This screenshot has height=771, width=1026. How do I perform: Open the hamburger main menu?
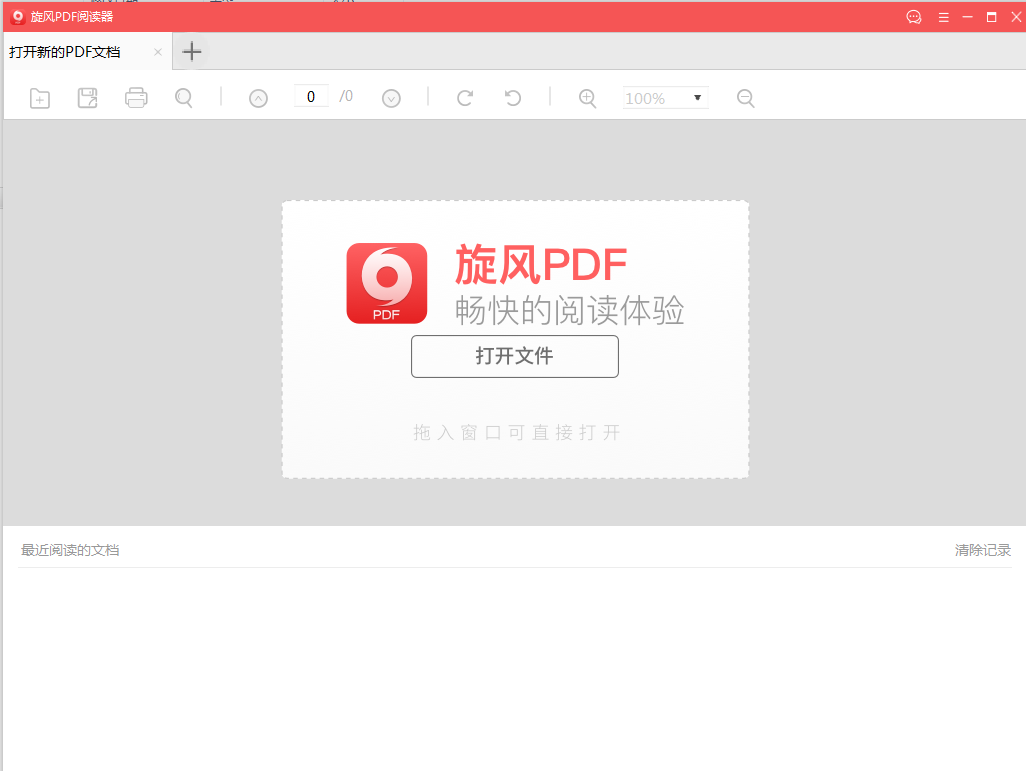(943, 17)
